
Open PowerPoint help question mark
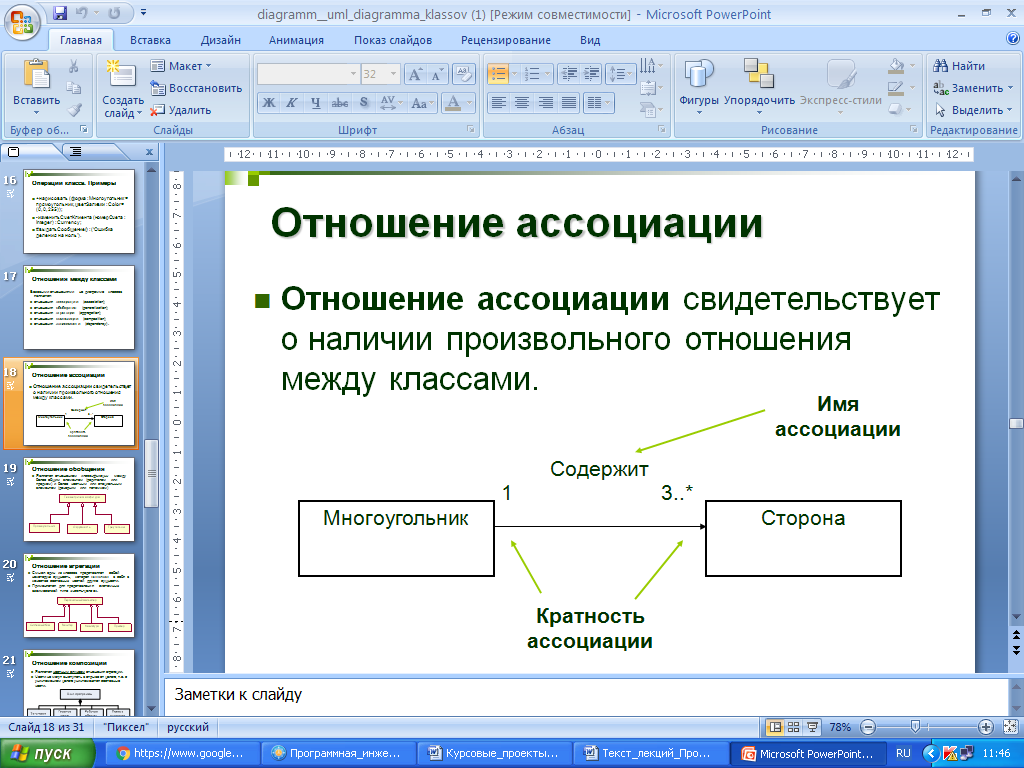point(1012,39)
